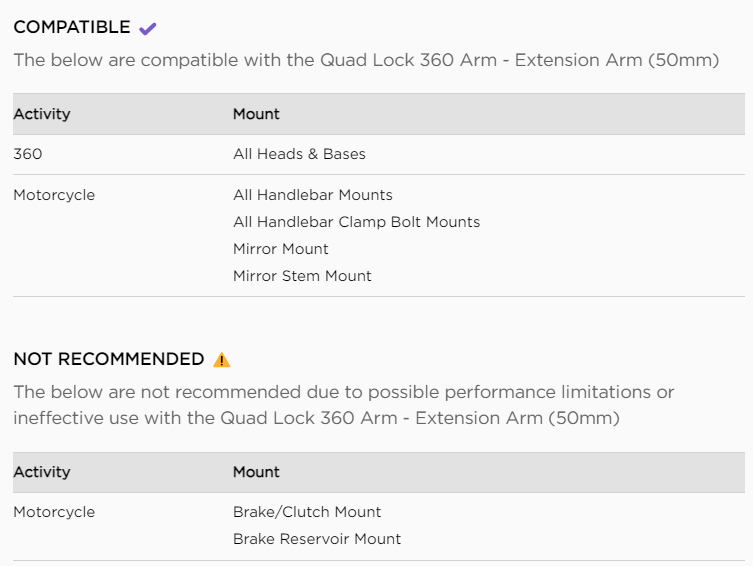Click the Mount header in the not recommended table
The image size is (753, 566).
pos(256,472)
